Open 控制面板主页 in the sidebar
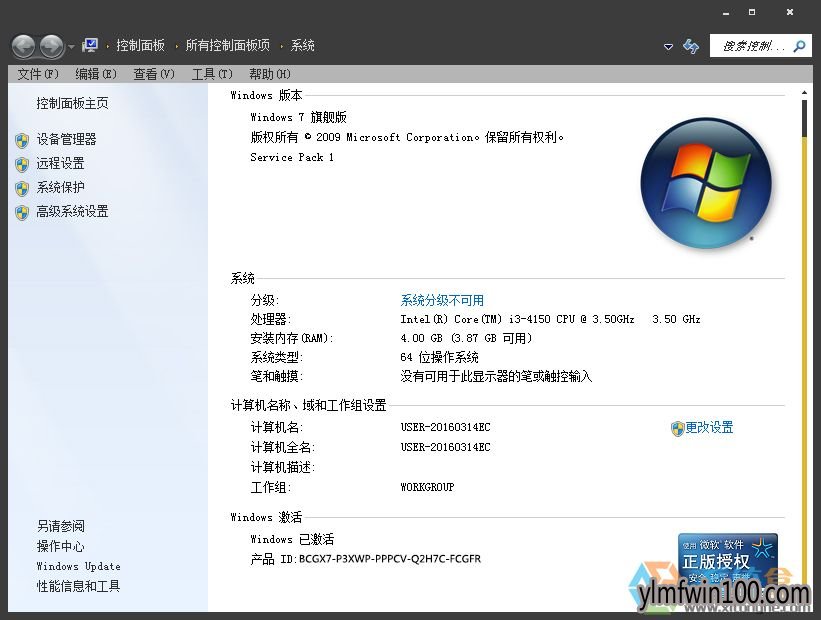 coord(72,103)
